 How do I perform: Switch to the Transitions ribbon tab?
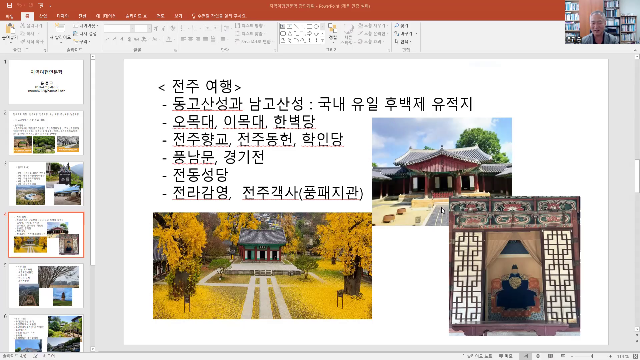[x=82, y=16]
